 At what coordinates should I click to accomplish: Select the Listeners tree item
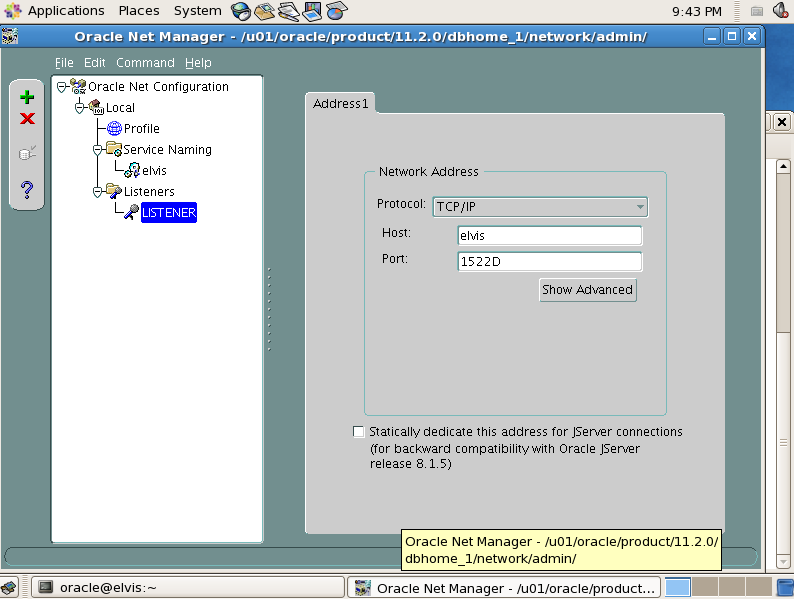point(149,192)
